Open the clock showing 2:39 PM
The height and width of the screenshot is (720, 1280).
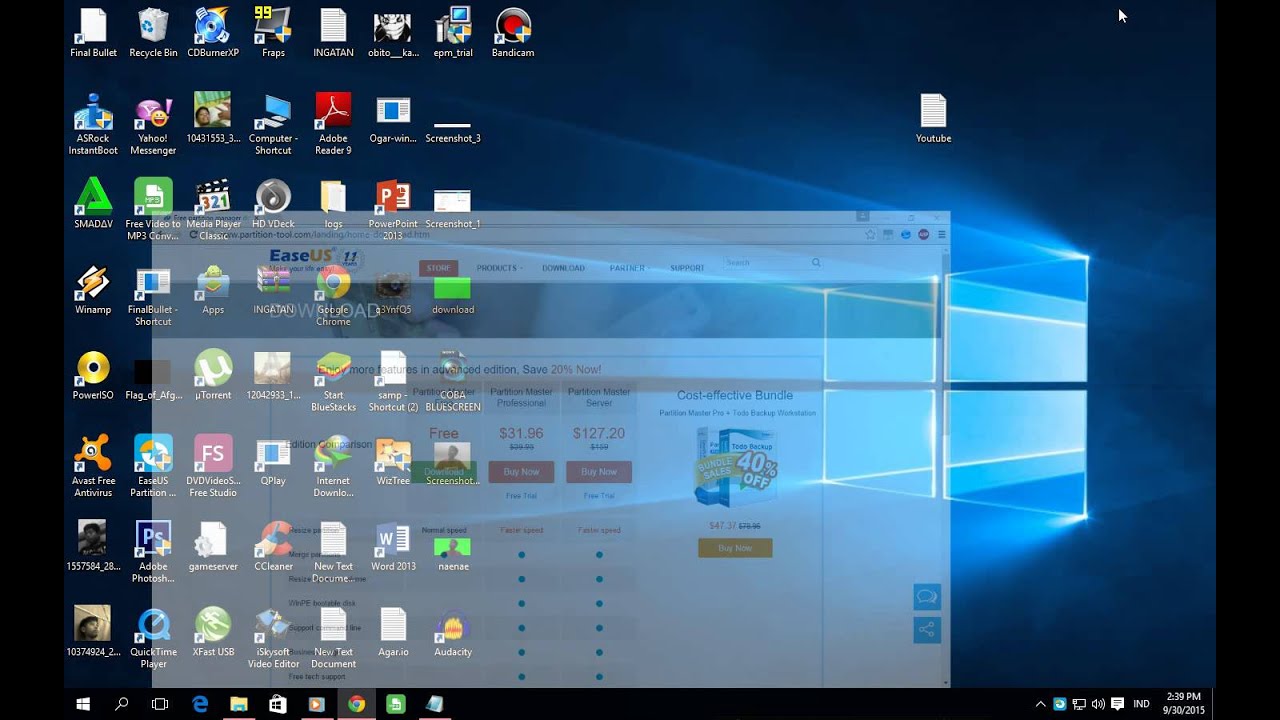point(1184,704)
